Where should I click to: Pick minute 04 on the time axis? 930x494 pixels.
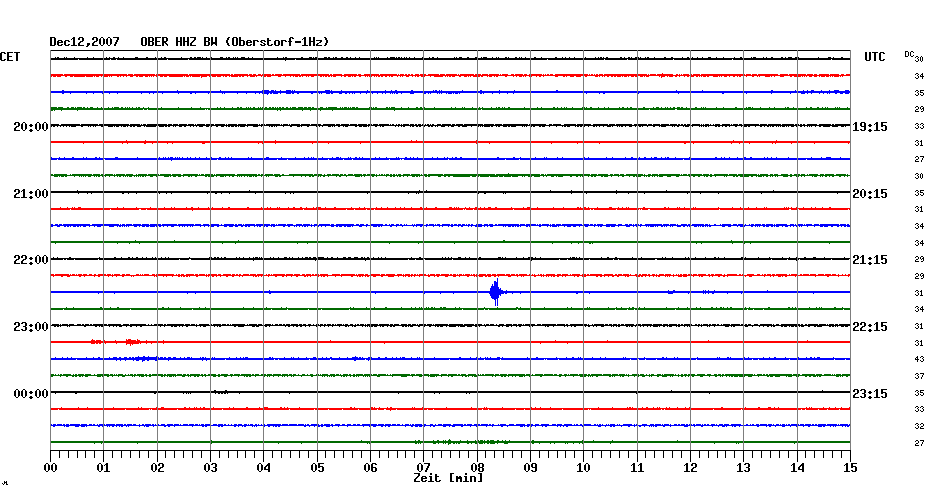264,468
